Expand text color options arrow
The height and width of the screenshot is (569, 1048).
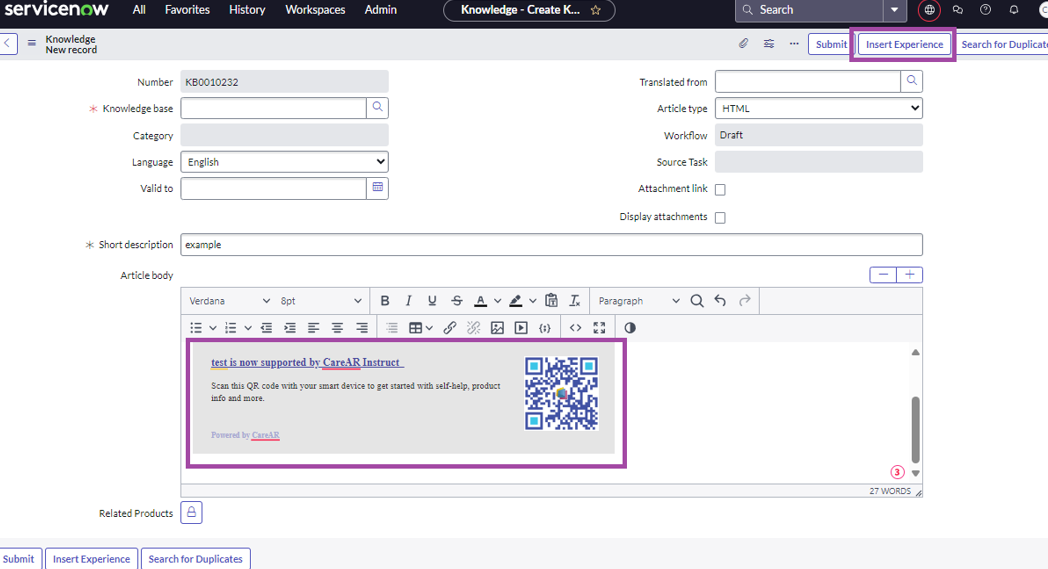point(497,301)
